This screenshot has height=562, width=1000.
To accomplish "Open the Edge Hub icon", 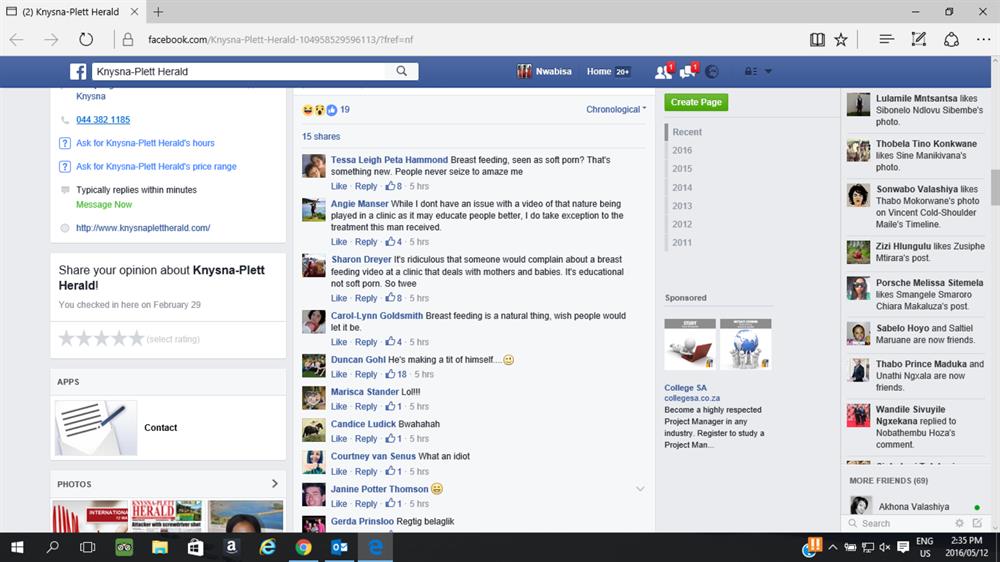I will click(x=886, y=40).
